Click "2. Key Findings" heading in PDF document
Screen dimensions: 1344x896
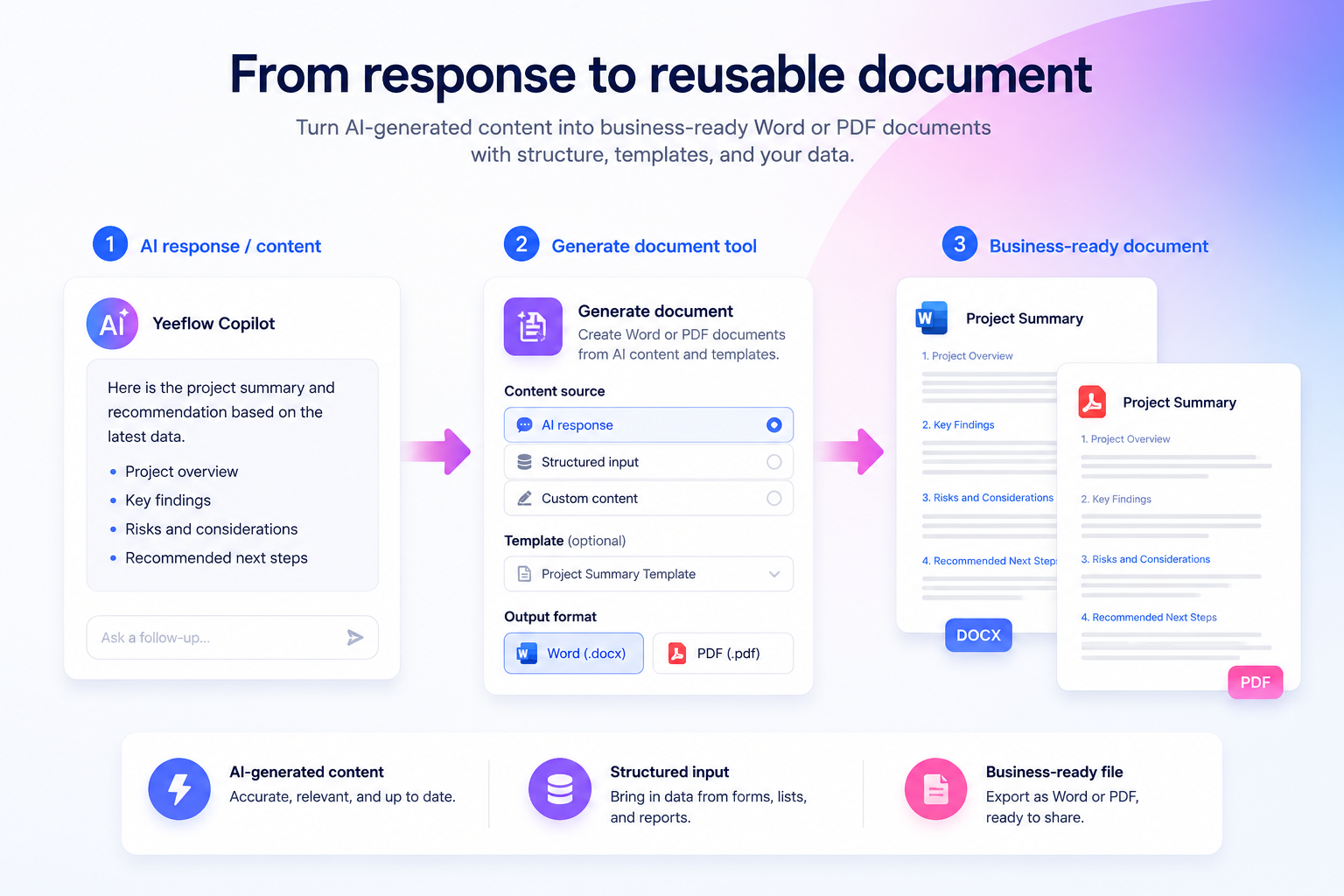pyautogui.click(x=1116, y=500)
